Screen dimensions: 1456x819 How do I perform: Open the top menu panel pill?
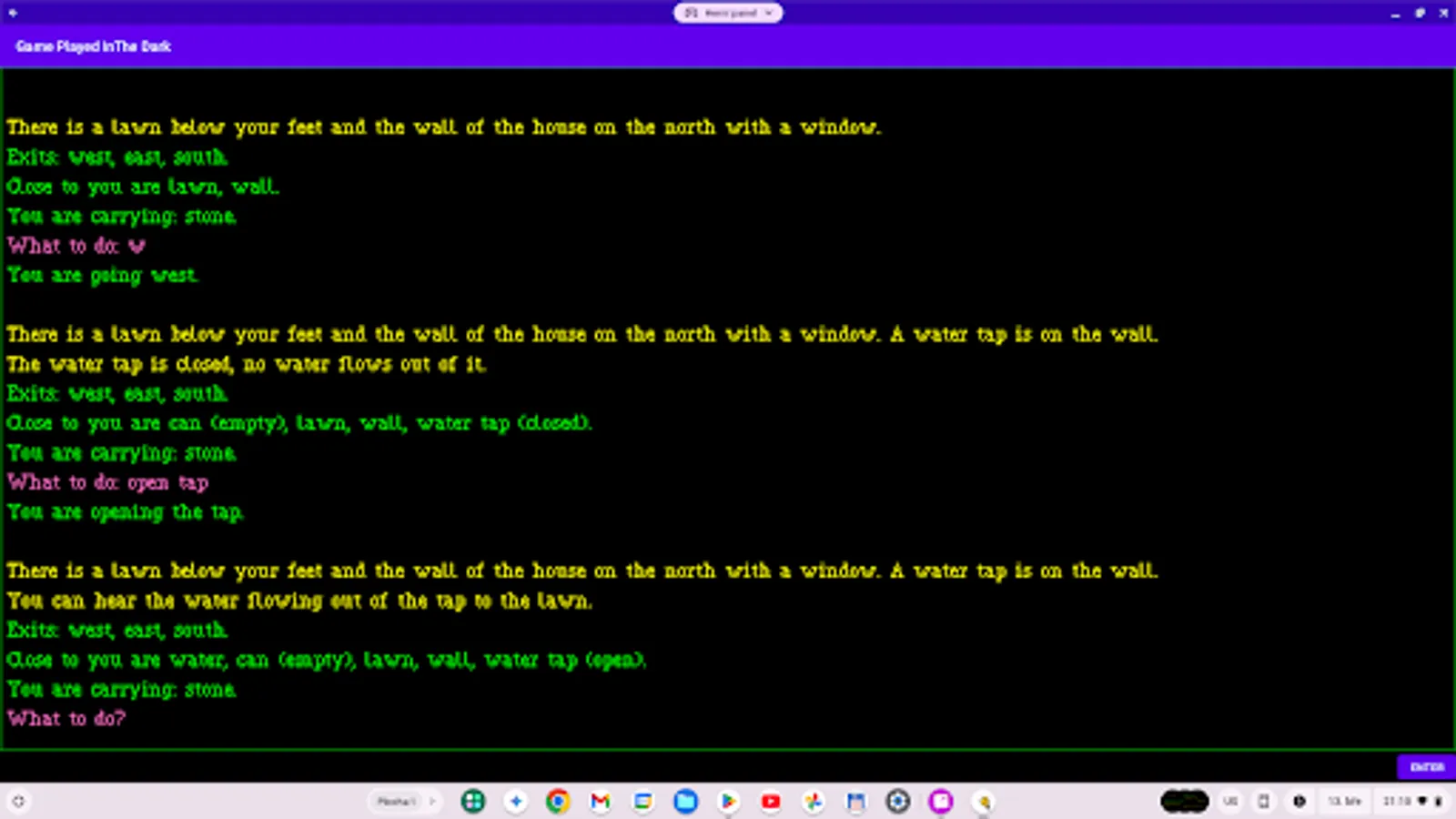point(727,13)
